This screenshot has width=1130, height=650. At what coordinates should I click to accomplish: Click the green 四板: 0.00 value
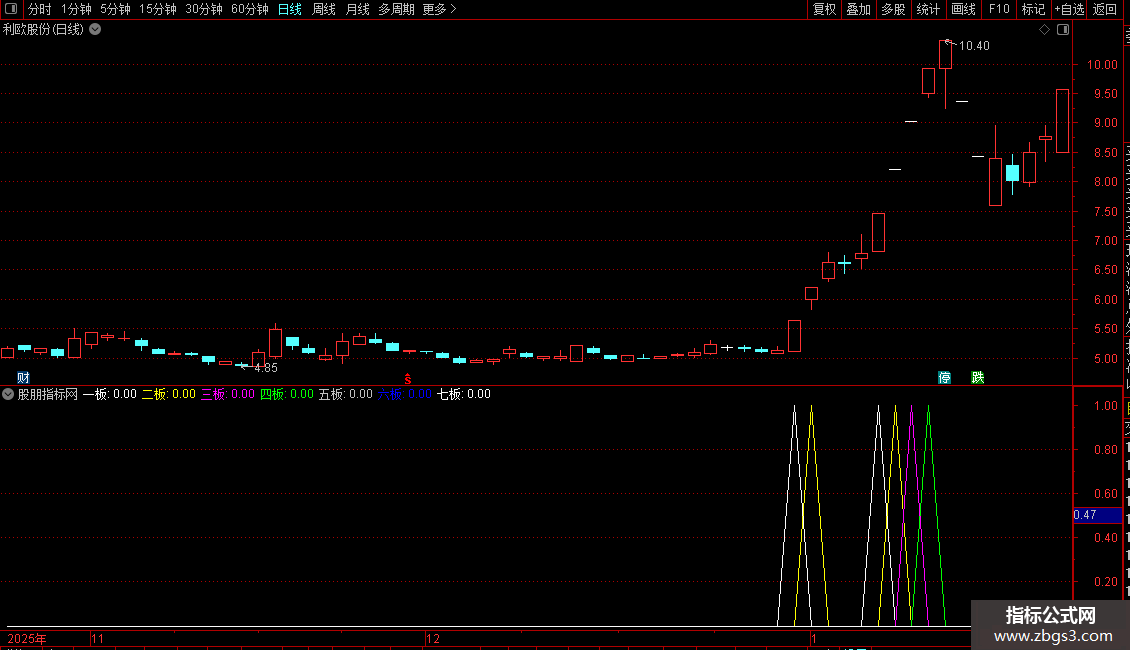coord(287,394)
